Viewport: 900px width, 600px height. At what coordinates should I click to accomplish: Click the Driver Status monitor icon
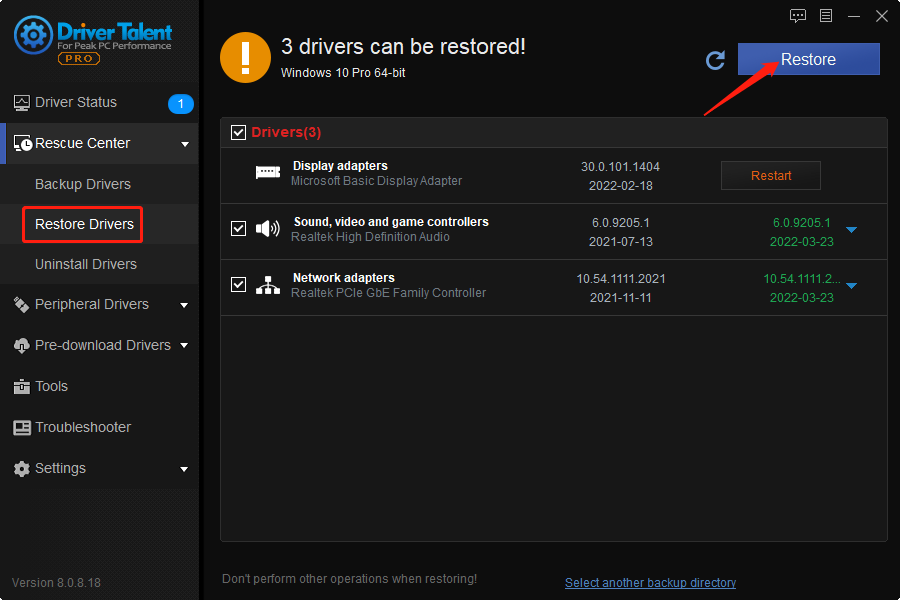[x=21, y=103]
